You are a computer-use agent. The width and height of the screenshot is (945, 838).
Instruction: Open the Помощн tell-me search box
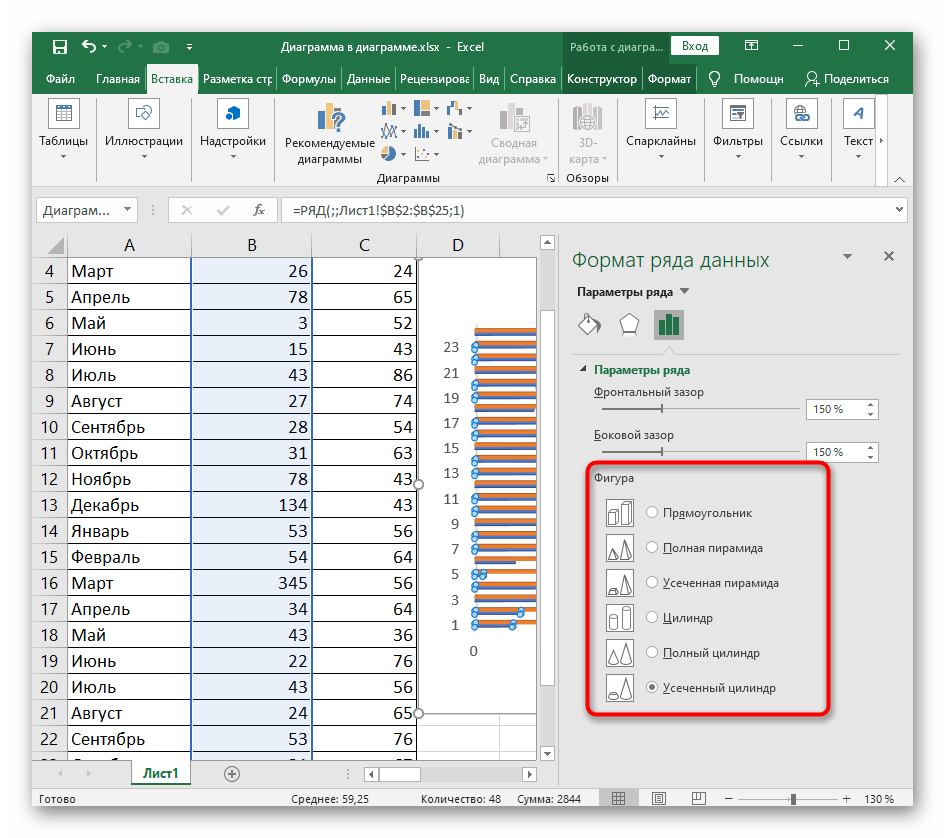(747, 79)
